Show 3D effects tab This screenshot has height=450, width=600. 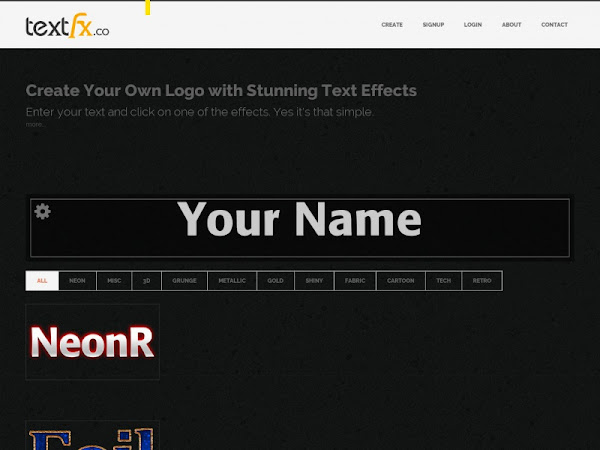click(147, 280)
